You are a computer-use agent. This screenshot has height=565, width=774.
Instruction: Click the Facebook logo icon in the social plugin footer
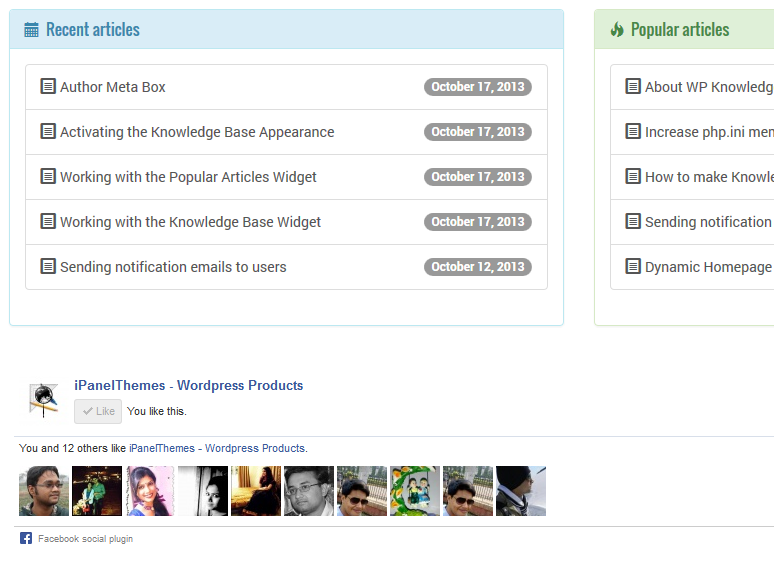pos(26,538)
